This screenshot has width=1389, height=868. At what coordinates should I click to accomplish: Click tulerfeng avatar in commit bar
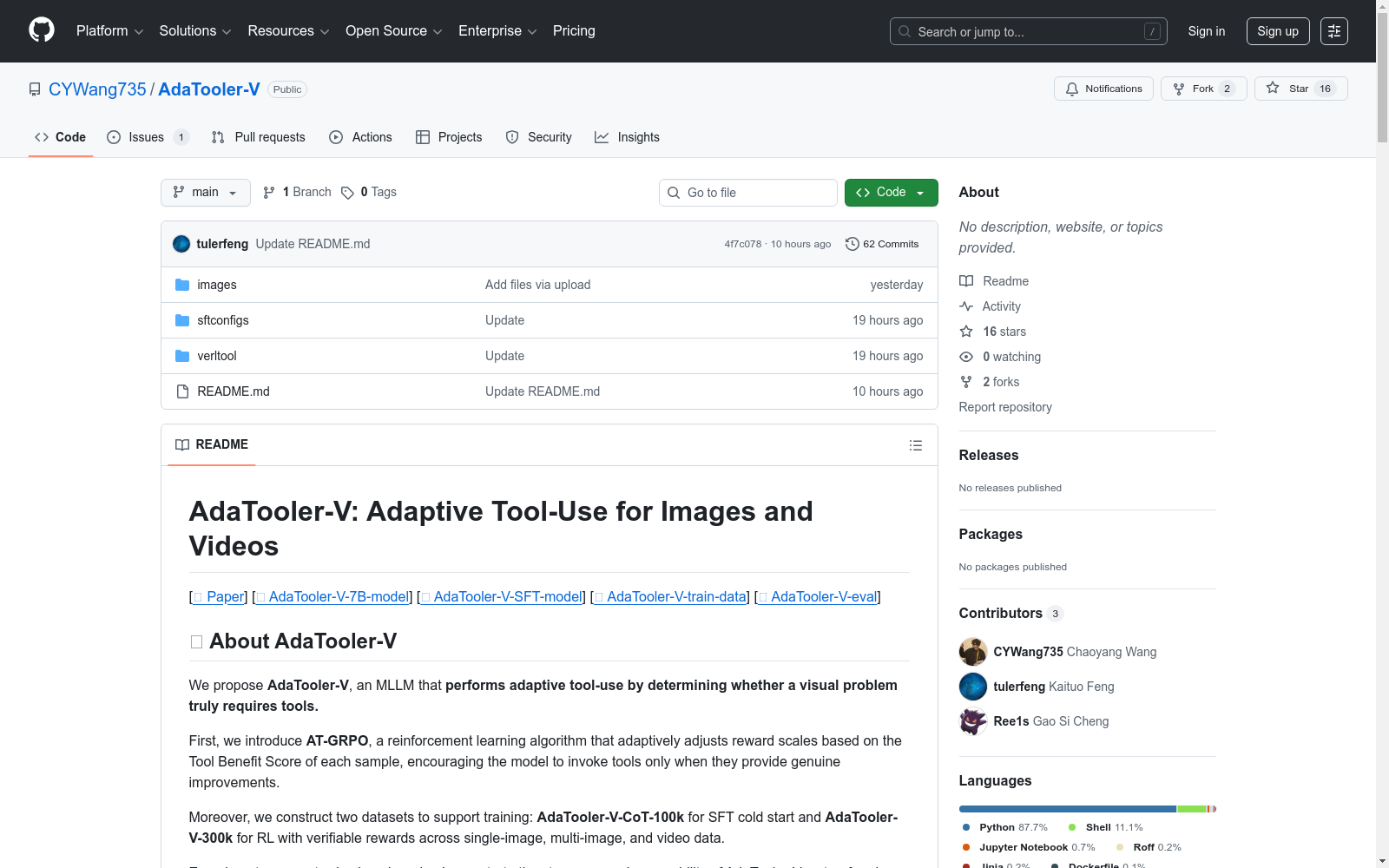(181, 244)
